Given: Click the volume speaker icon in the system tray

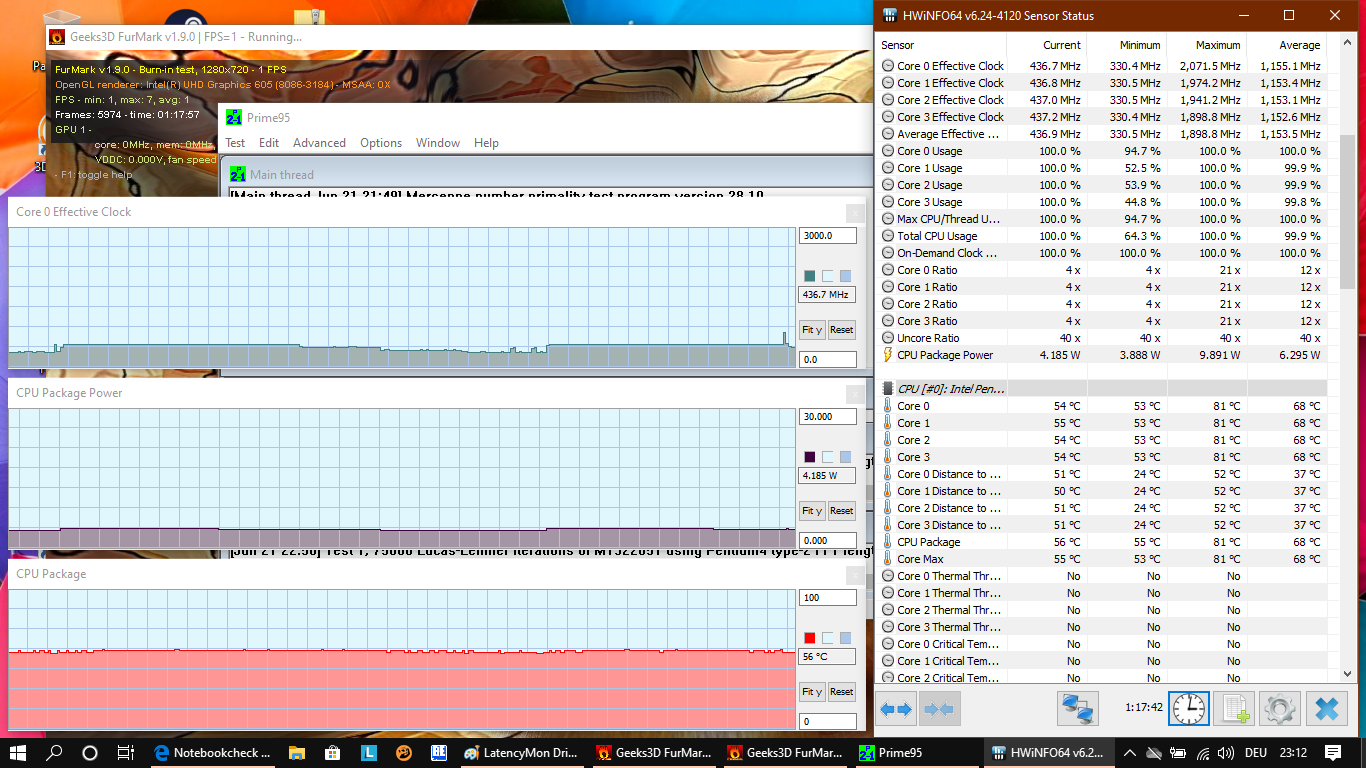Looking at the screenshot, I should (1228, 753).
